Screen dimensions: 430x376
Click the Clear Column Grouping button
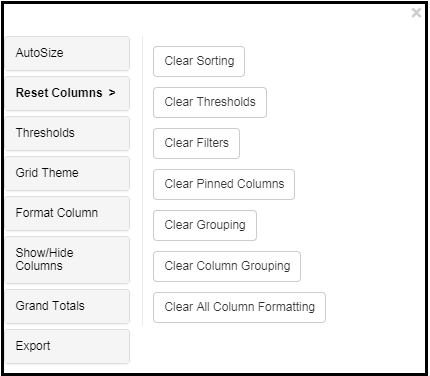pos(227,266)
